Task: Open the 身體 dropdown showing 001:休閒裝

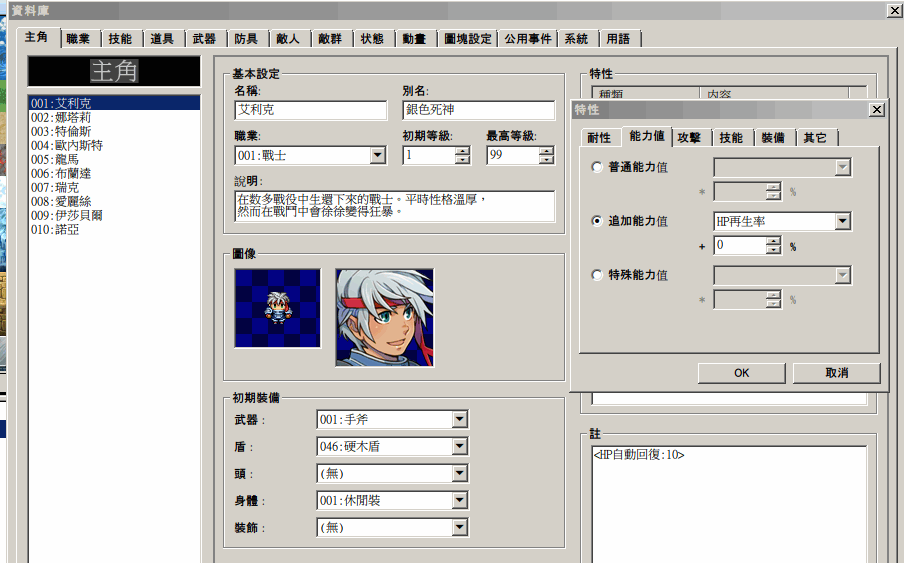Action: coord(392,500)
